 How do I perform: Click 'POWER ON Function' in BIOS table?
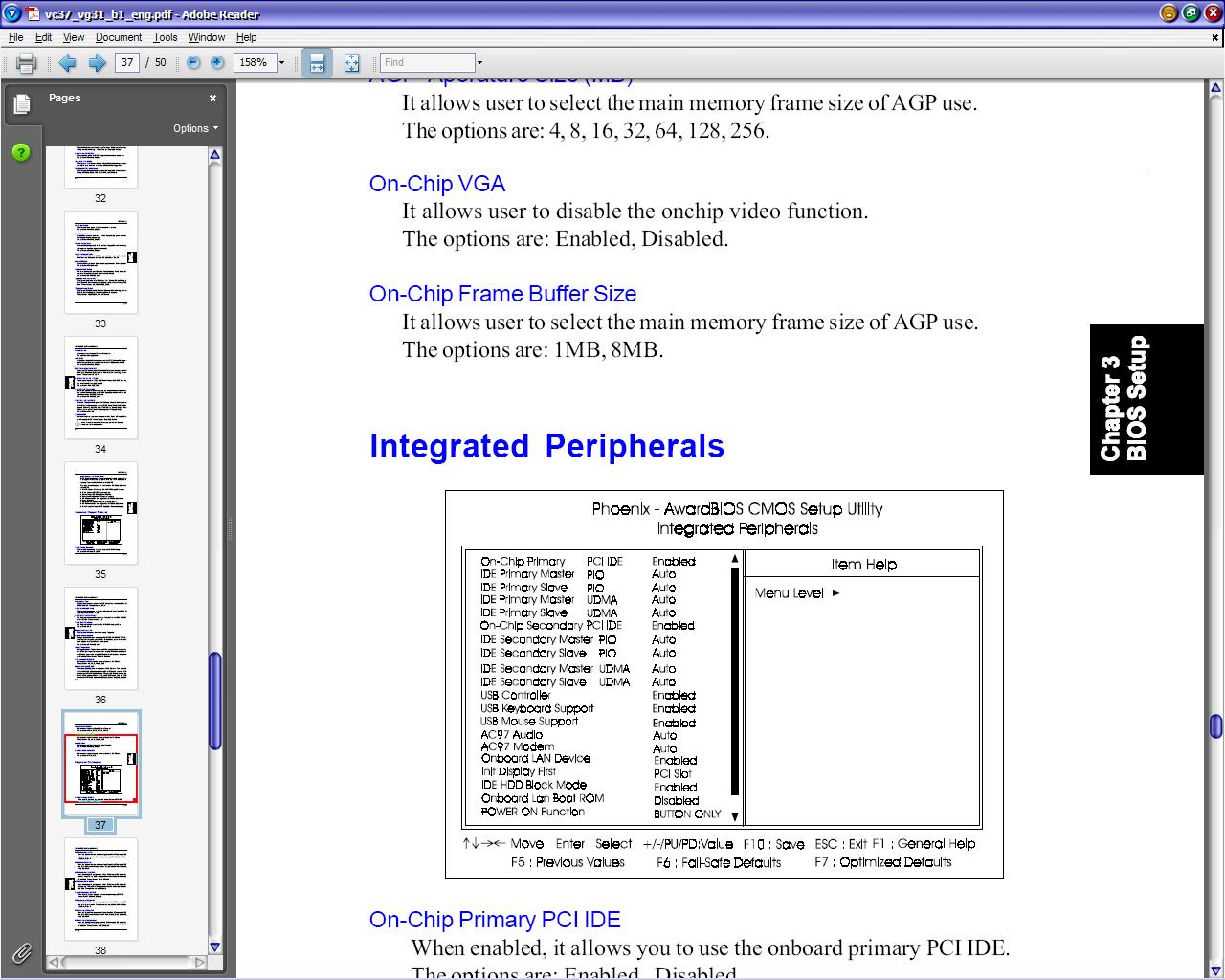[x=532, y=812]
